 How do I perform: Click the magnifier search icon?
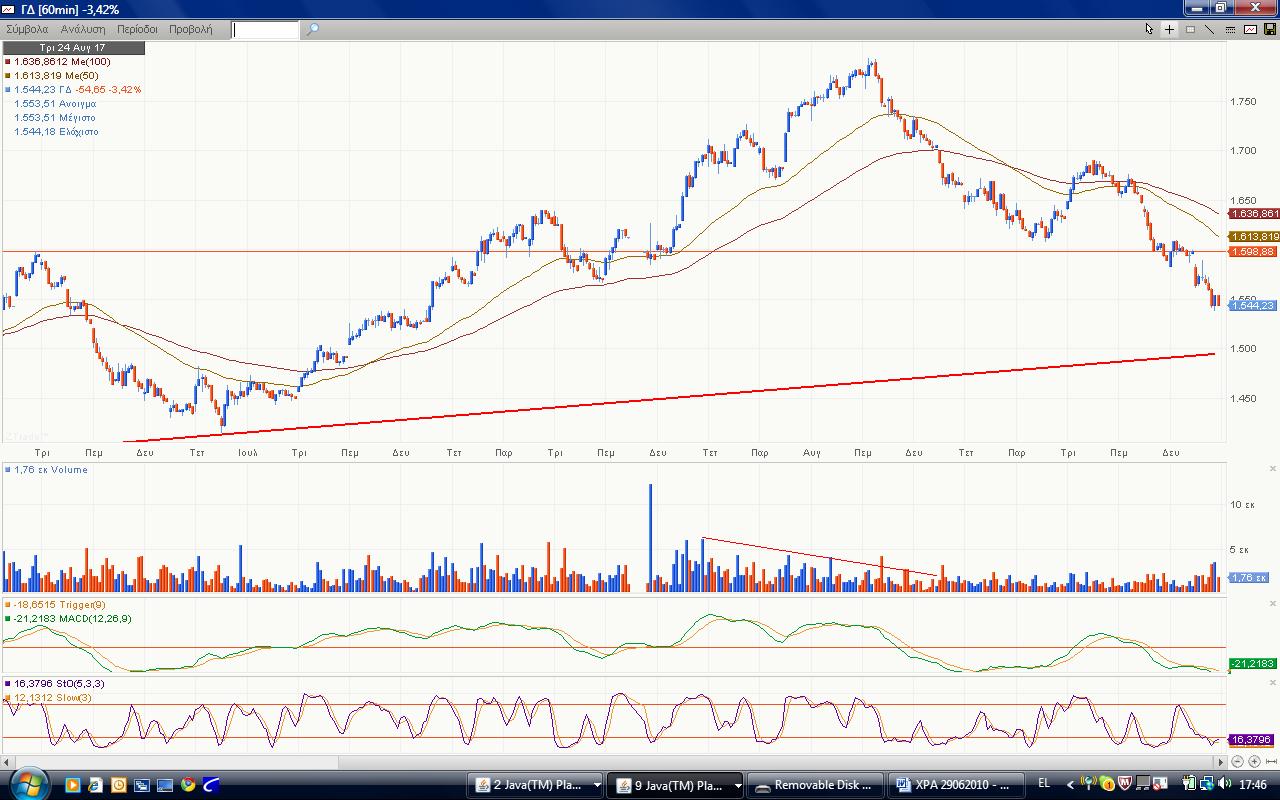[x=312, y=29]
